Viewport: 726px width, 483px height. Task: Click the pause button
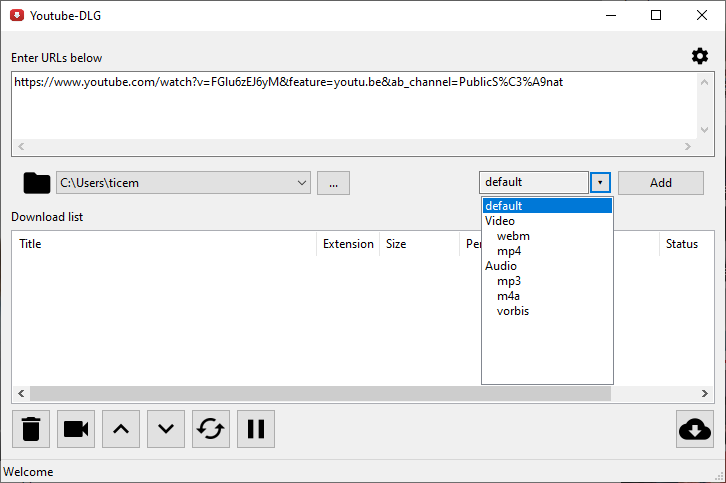256,429
